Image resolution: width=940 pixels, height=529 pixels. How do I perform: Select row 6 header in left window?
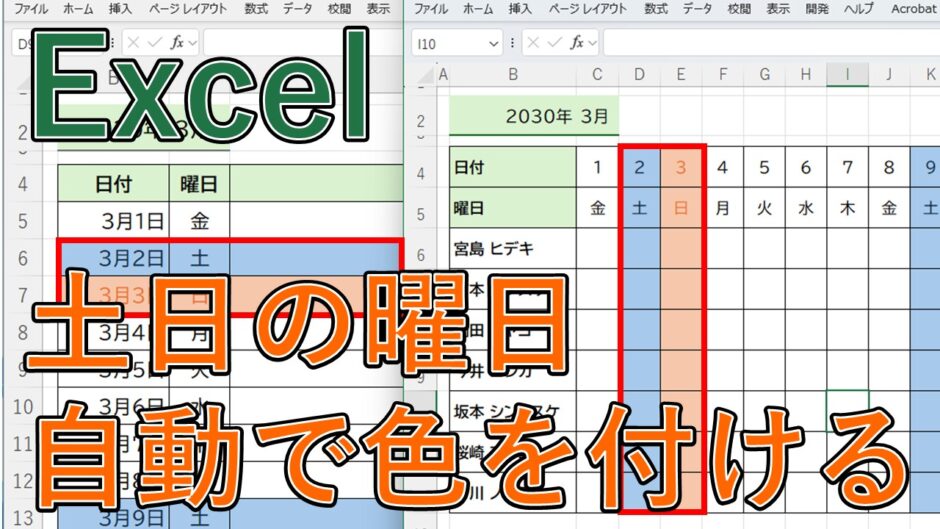click(23, 259)
